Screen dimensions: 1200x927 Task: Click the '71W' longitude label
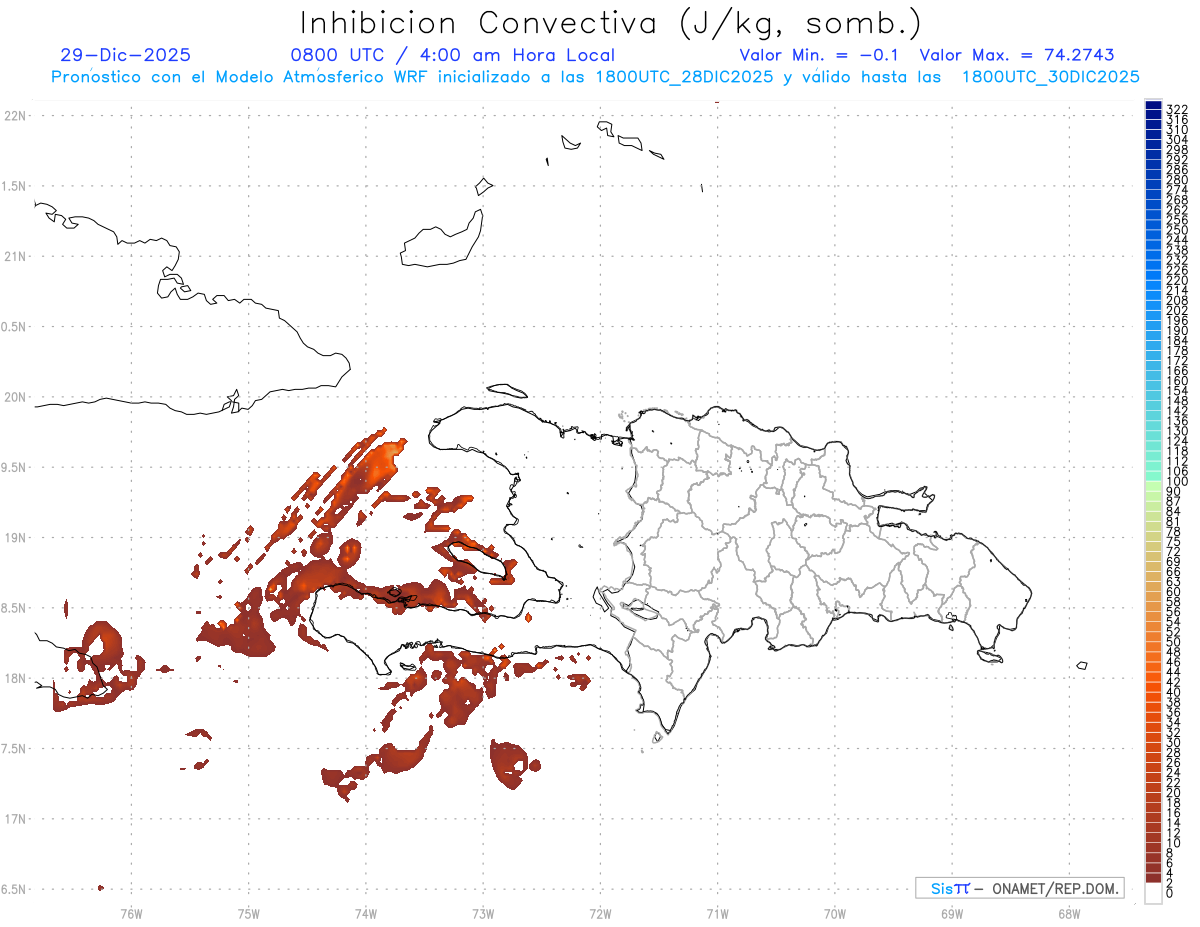(717, 913)
